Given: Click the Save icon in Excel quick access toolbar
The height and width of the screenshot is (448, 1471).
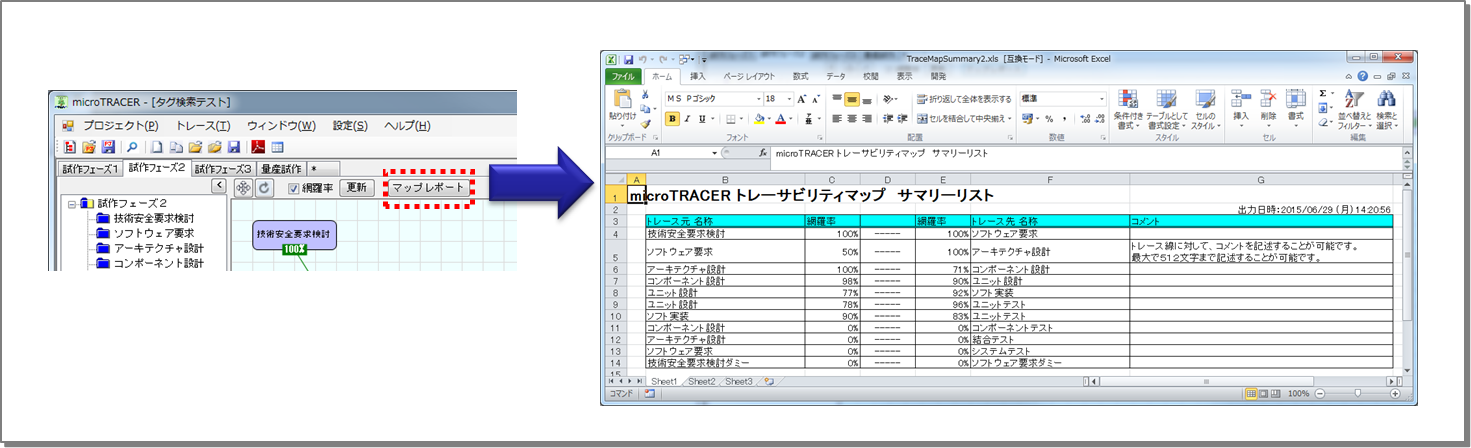Looking at the screenshot, I should (629, 60).
